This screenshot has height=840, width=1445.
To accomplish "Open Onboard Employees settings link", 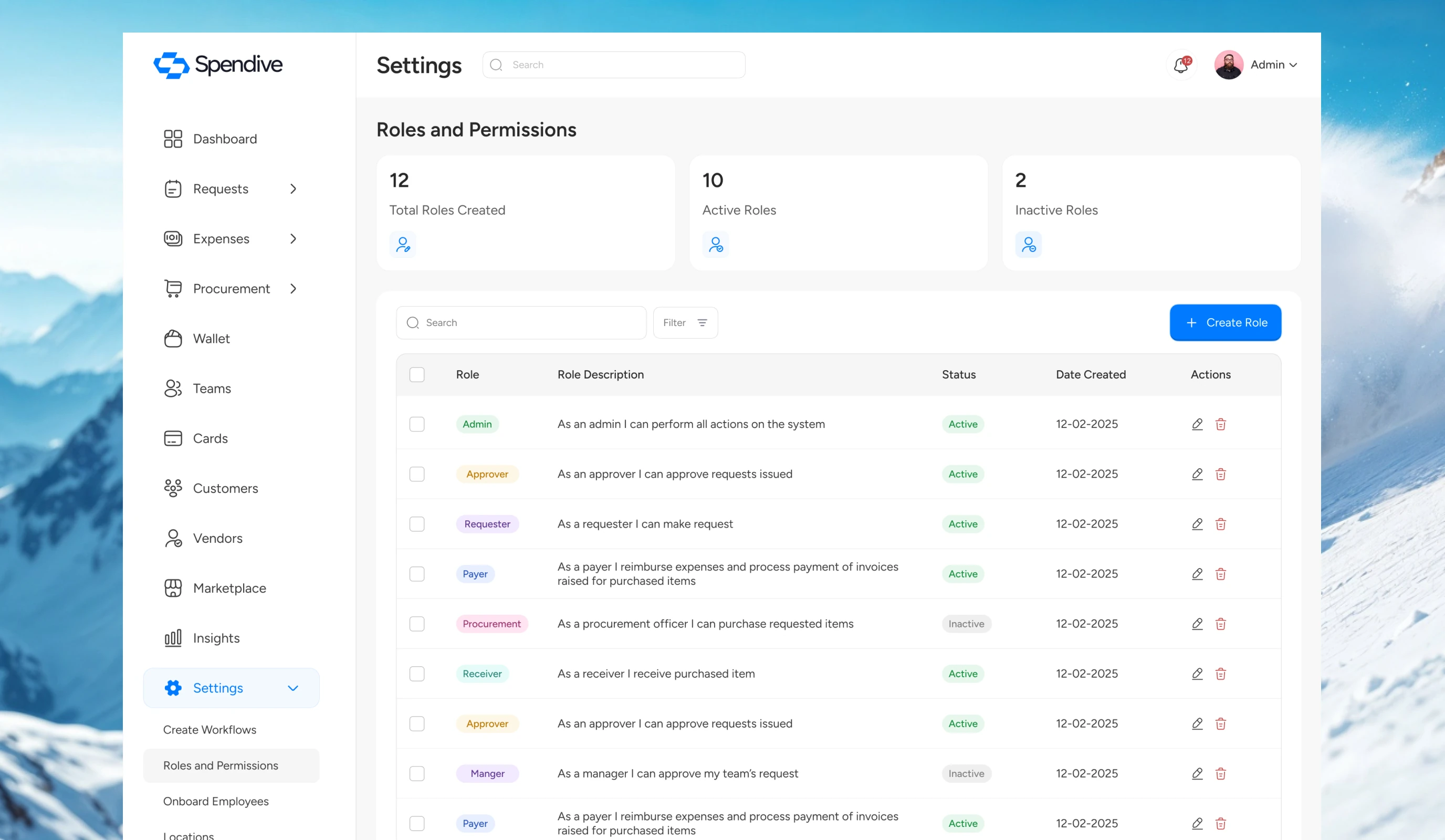I will pos(216,801).
